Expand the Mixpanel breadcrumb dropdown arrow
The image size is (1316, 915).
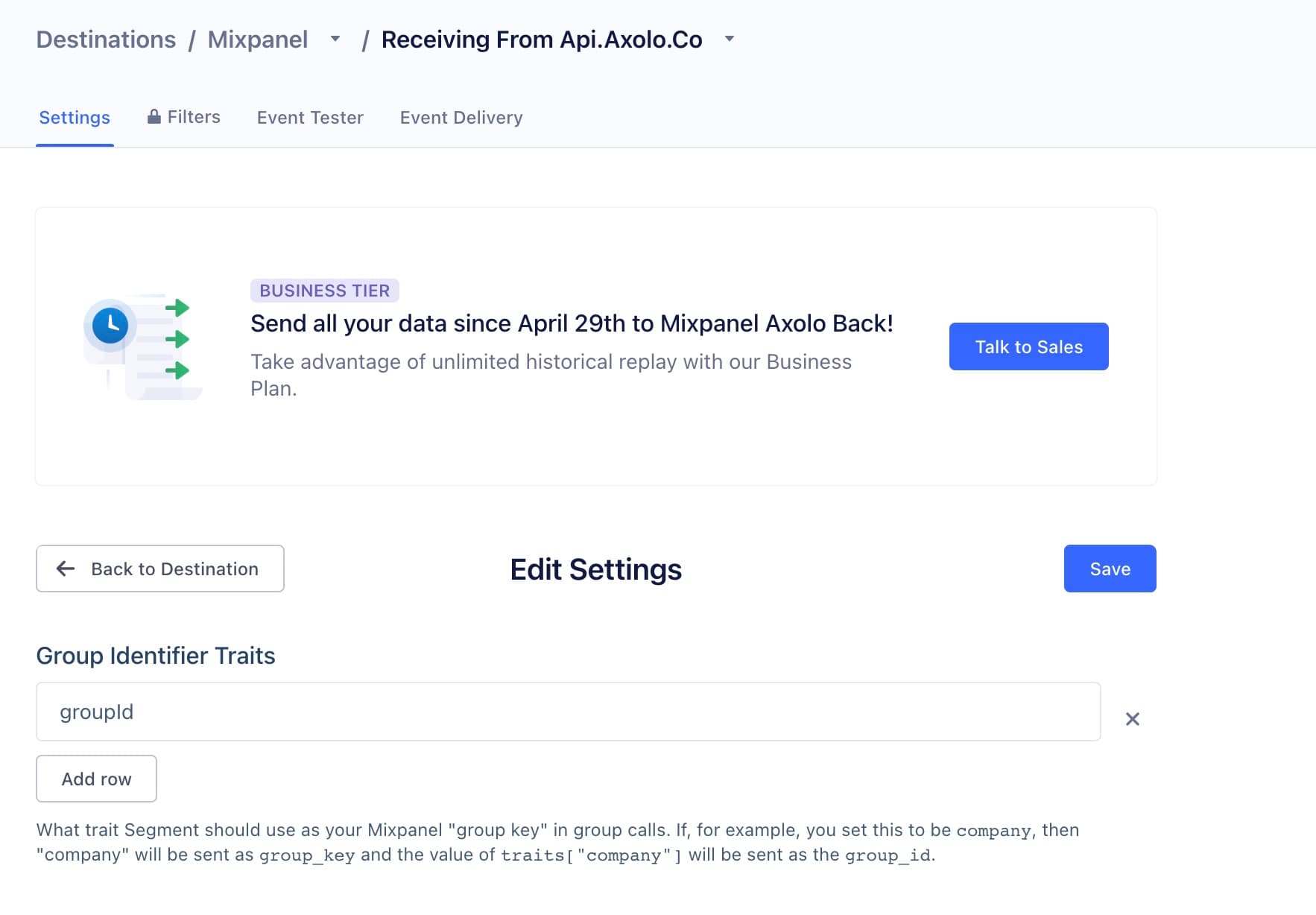[335, 39]
